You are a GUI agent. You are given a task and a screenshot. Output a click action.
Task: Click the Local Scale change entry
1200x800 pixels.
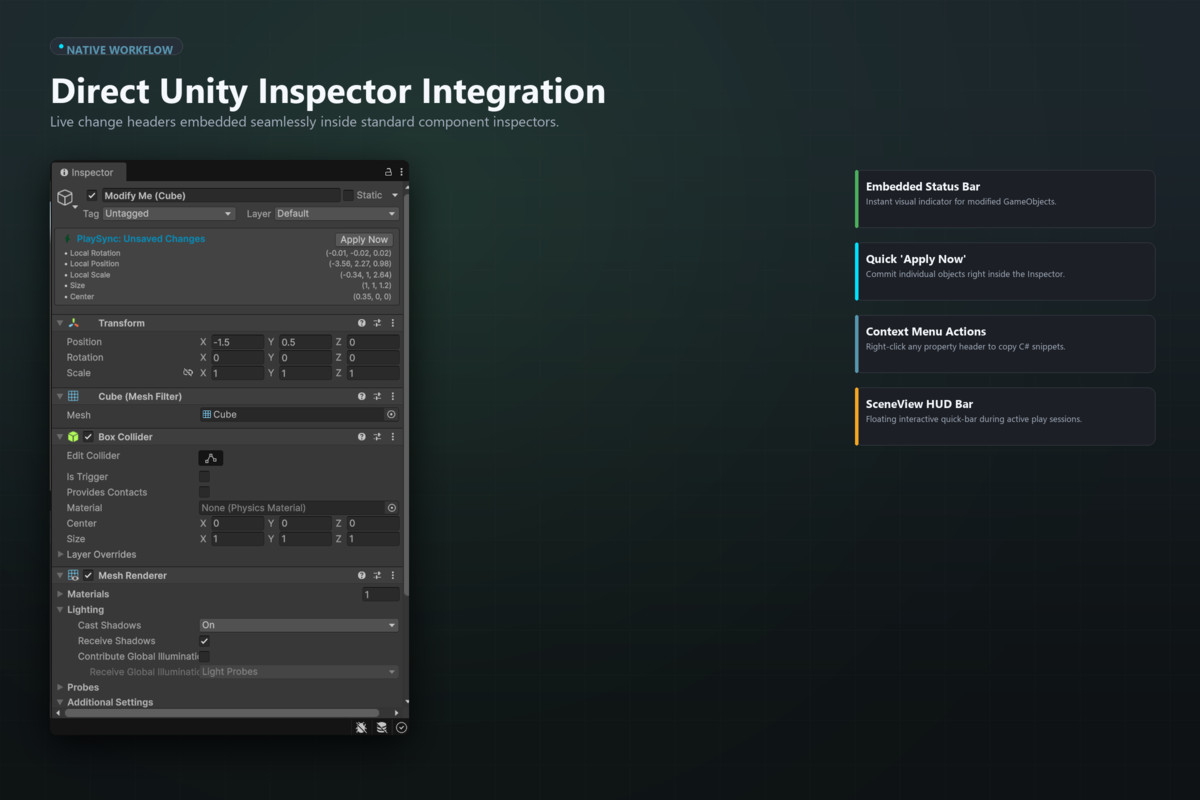coord(229,275)
